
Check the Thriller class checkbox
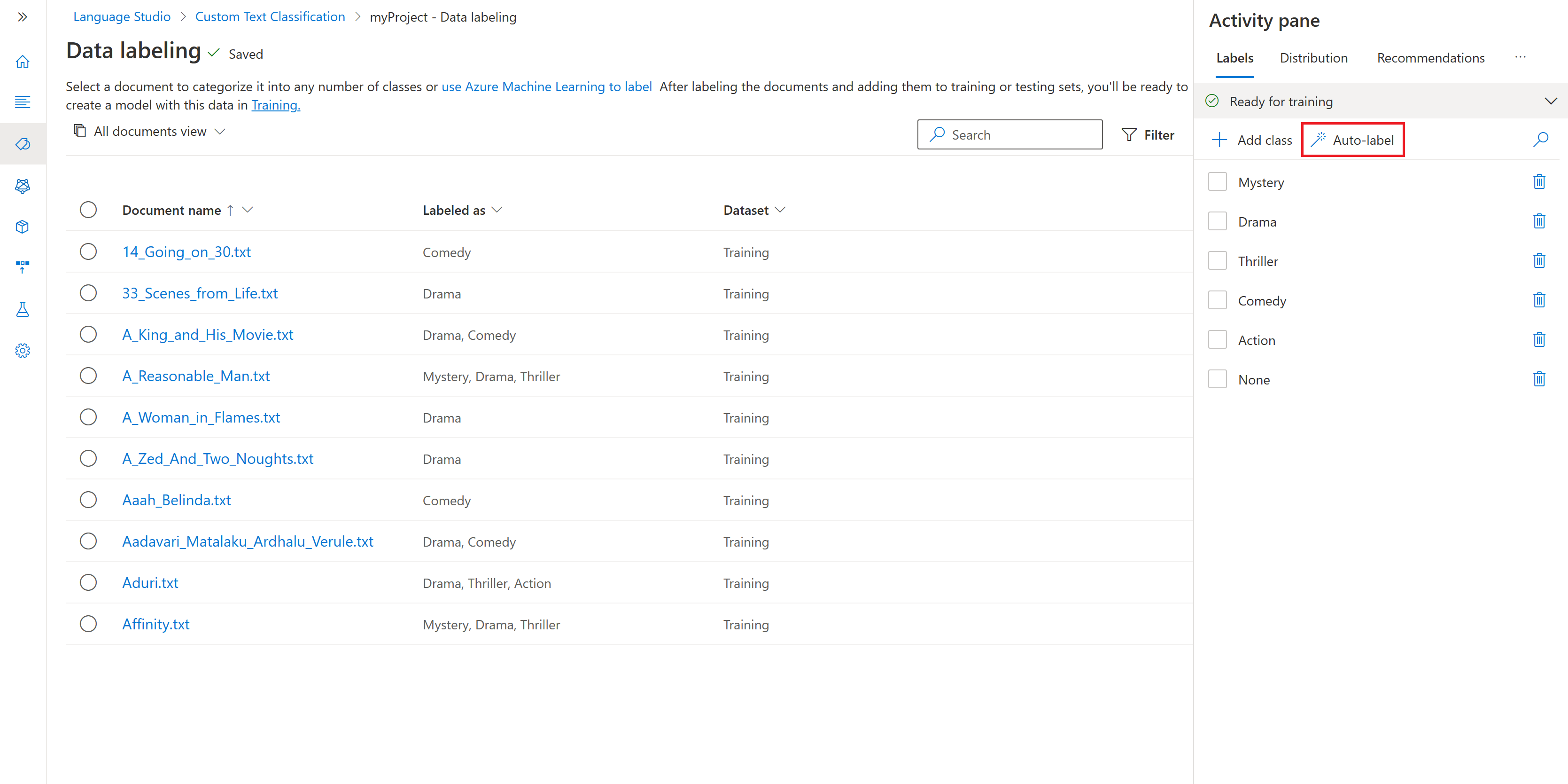pyautogui.click(x=1217, y=261)
